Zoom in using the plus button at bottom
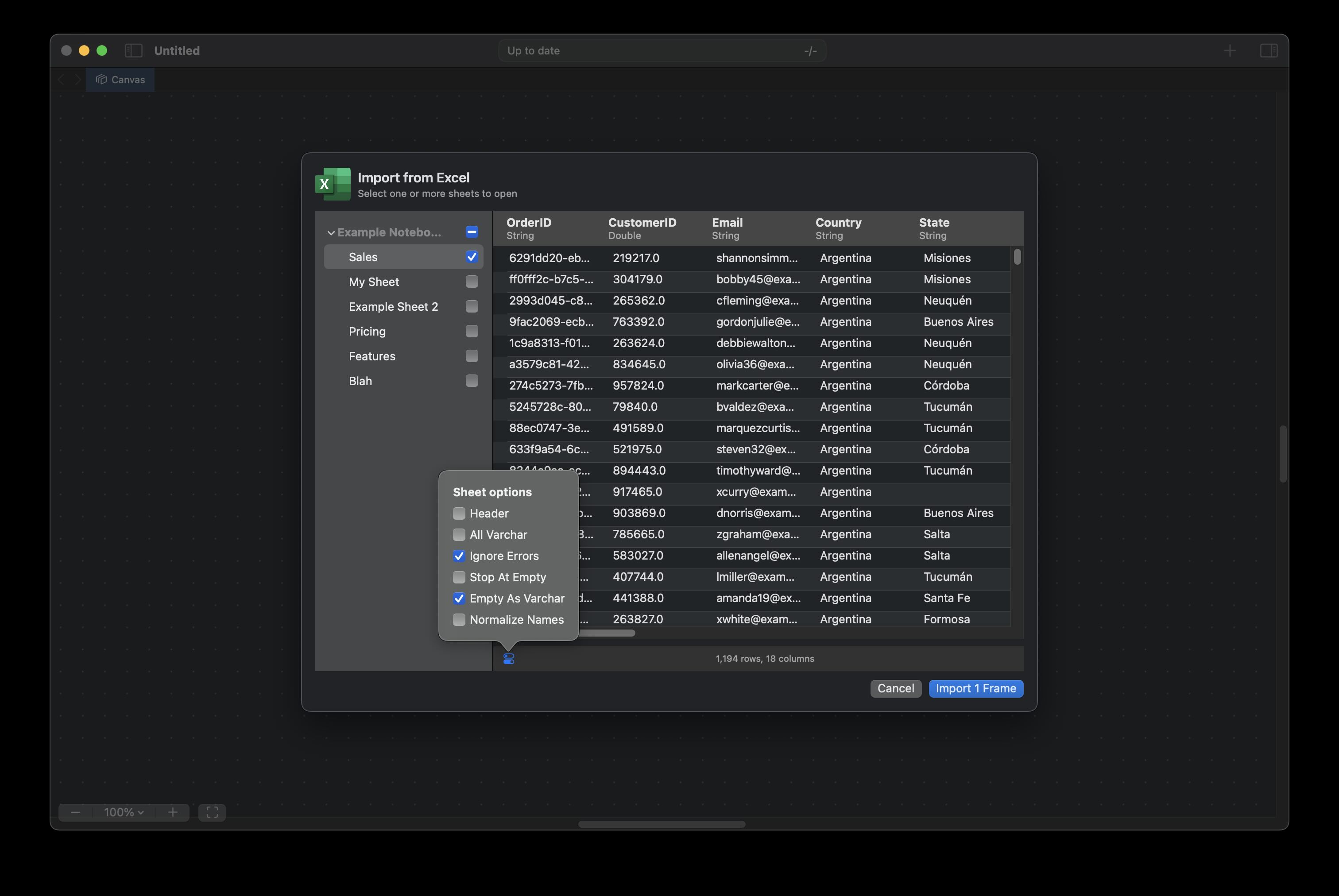1339x896 pixels. click(x=173, y=812)
